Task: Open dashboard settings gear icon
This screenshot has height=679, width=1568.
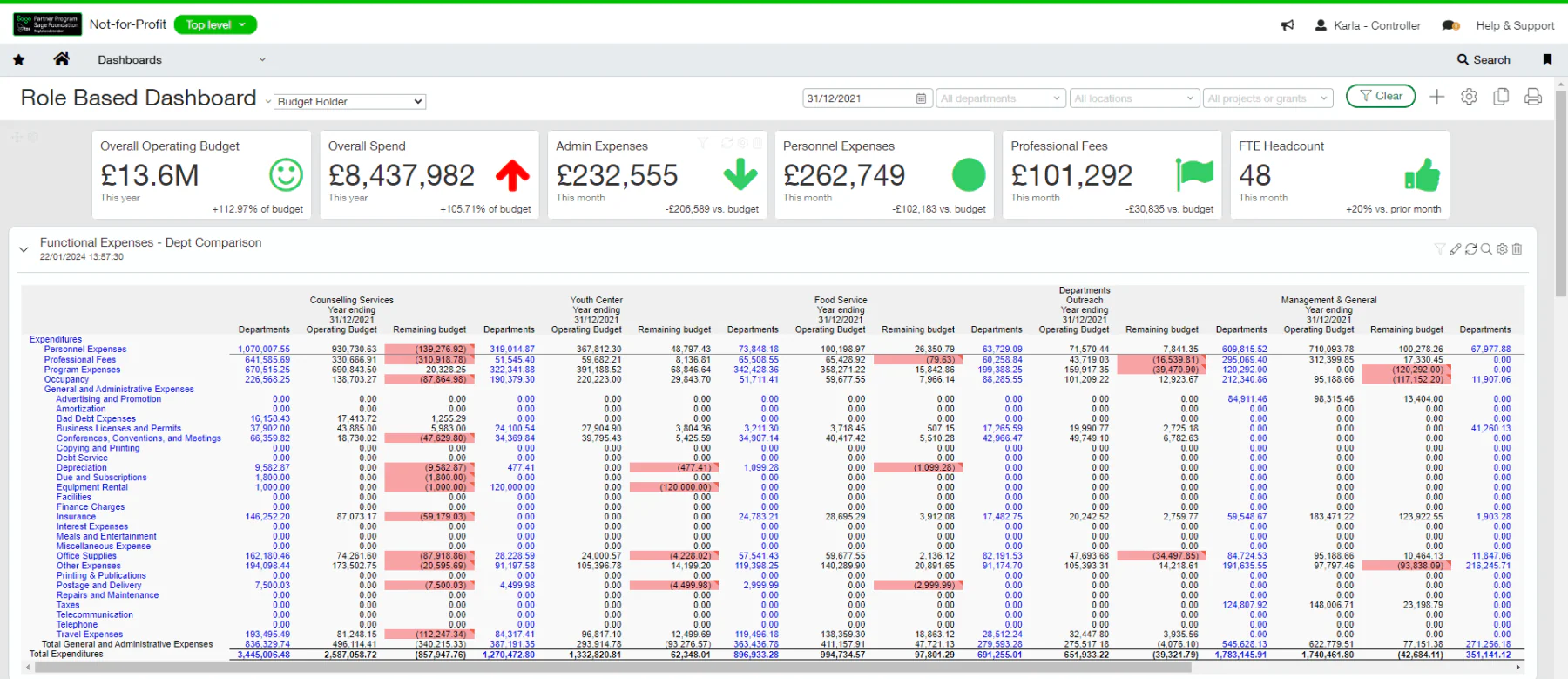Action: [x=1469, y=97]
